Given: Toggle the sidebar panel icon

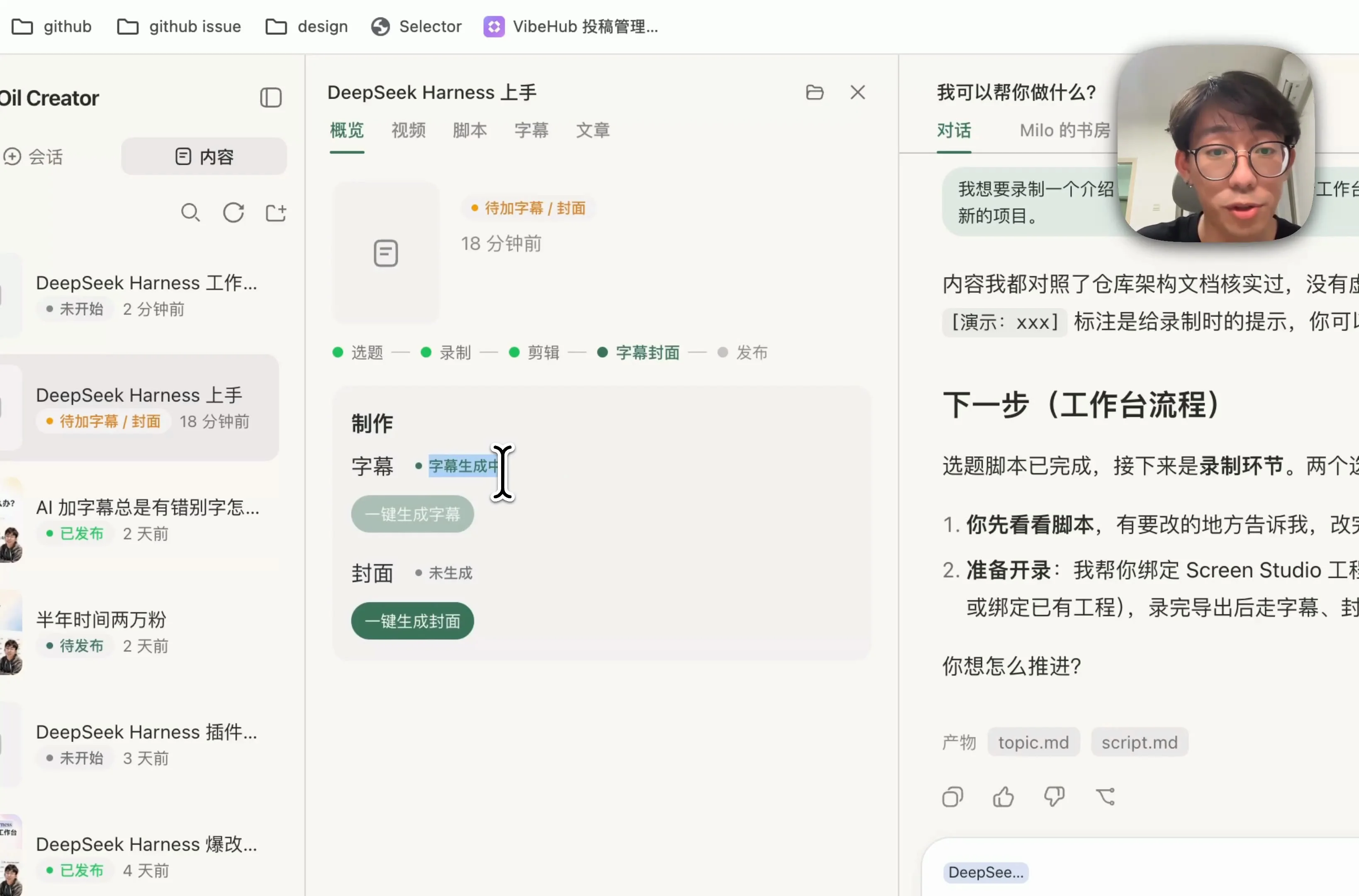Looking at the screenshot, I should point(271,98).
